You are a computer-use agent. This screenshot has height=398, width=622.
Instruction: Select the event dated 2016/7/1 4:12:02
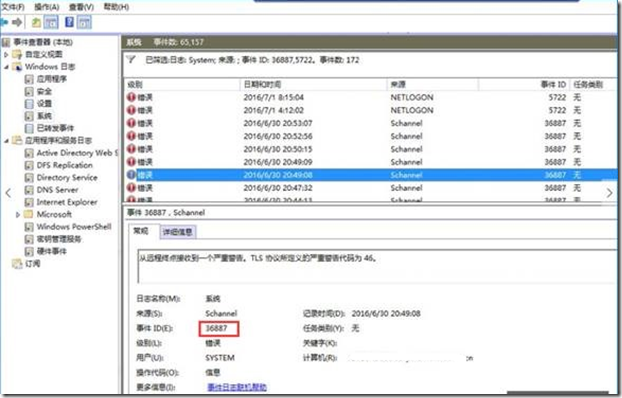pyautogui.click(x=370, y=110)
